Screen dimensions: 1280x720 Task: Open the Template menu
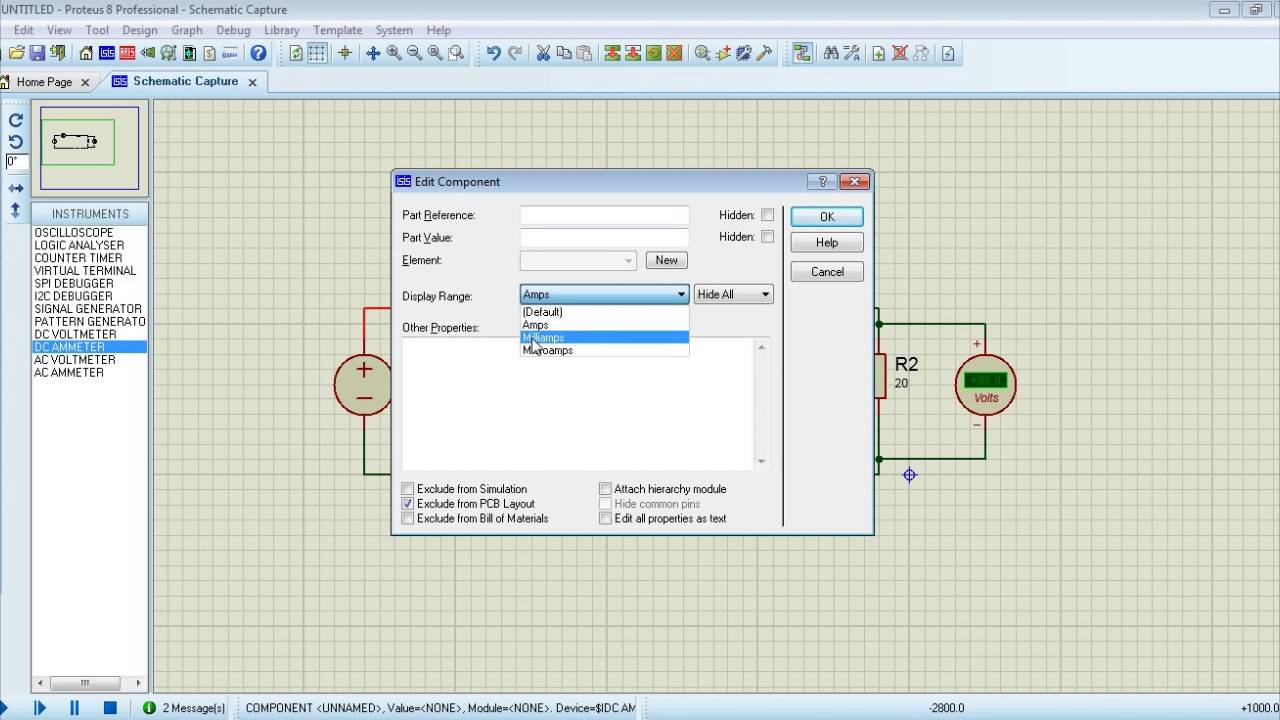pyautogui.click(x=338, y=30)
